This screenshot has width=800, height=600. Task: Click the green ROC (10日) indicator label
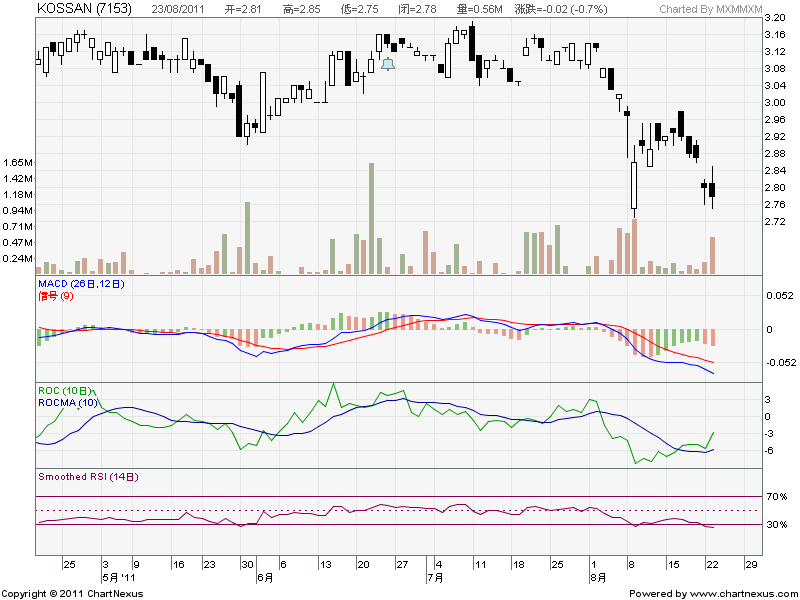coord(66,390)
